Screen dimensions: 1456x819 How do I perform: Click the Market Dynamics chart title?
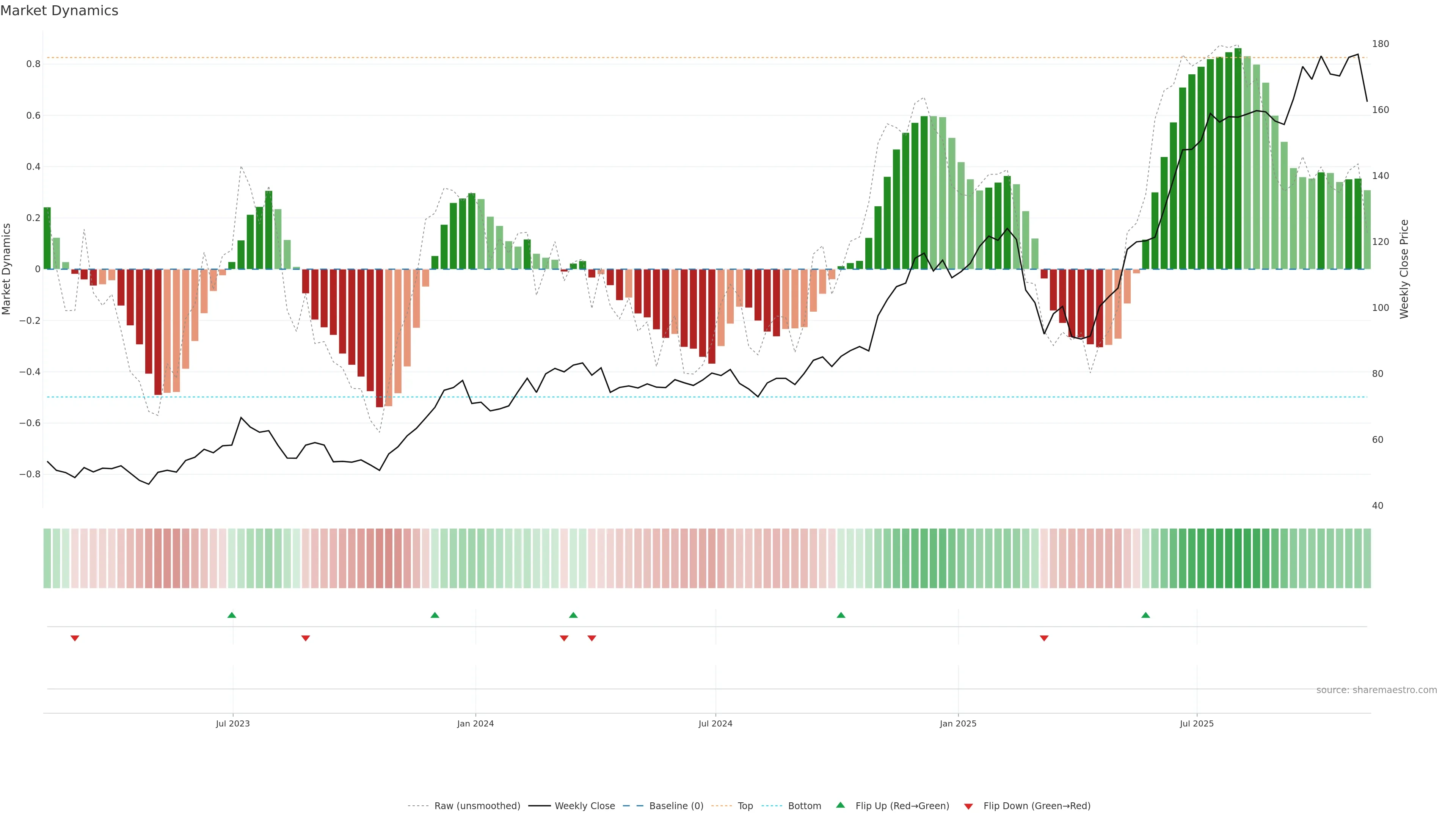[x=60, y=11]
